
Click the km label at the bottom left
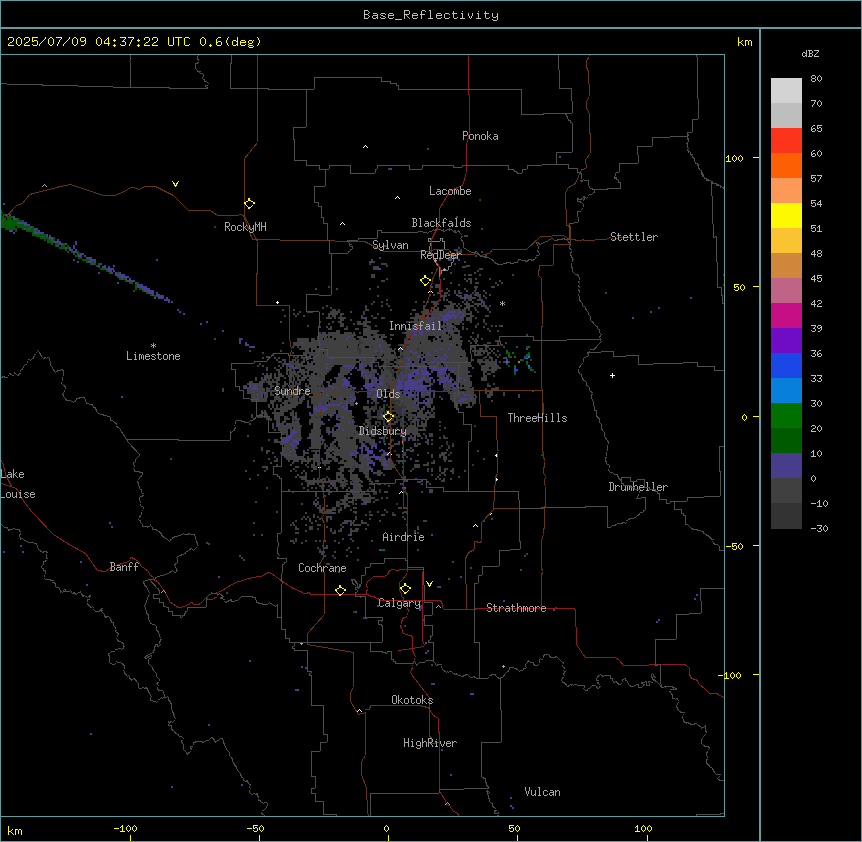click(15, 831)
